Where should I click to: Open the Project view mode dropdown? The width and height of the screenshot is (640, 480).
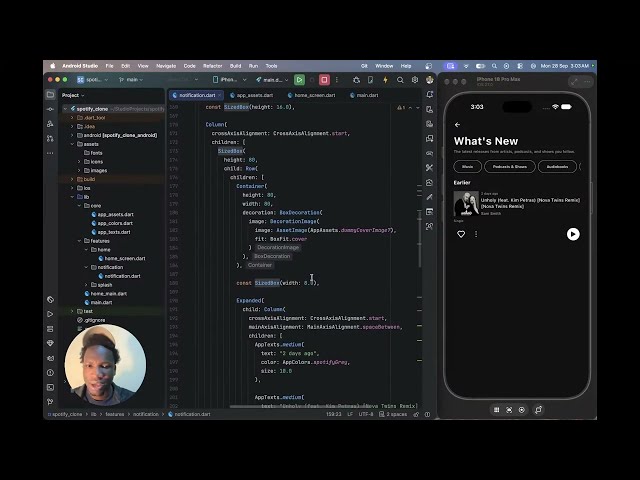[73, 96]
